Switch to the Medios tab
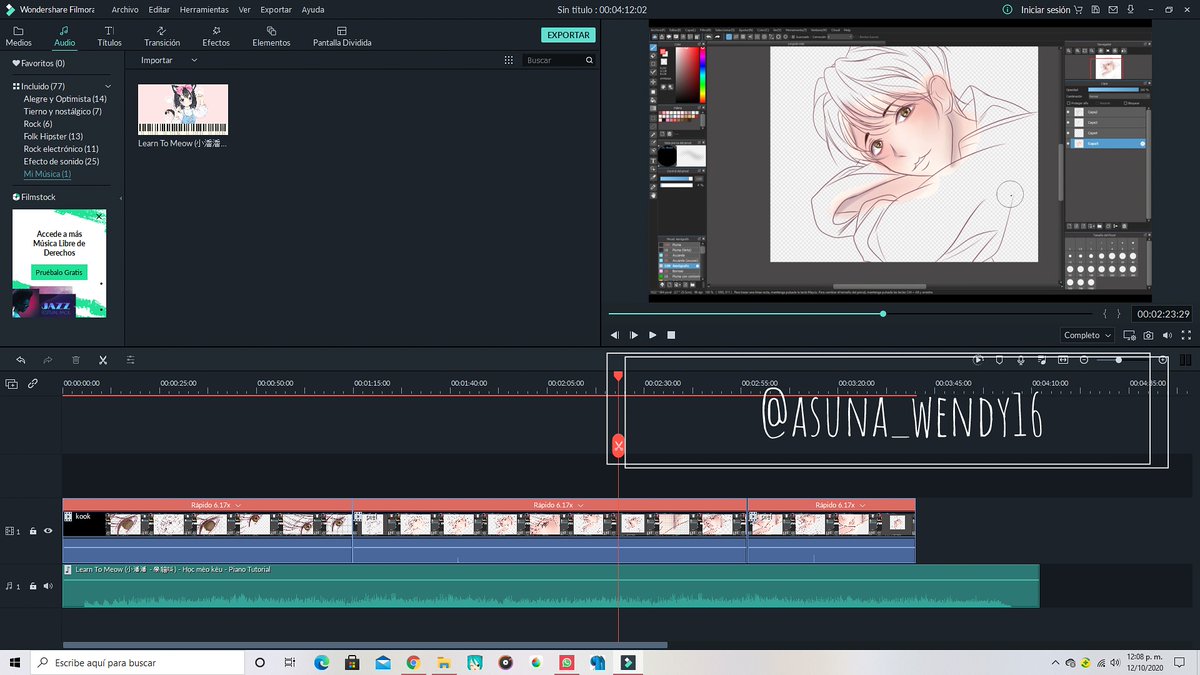1200x675 pixels. pos(18,37)
